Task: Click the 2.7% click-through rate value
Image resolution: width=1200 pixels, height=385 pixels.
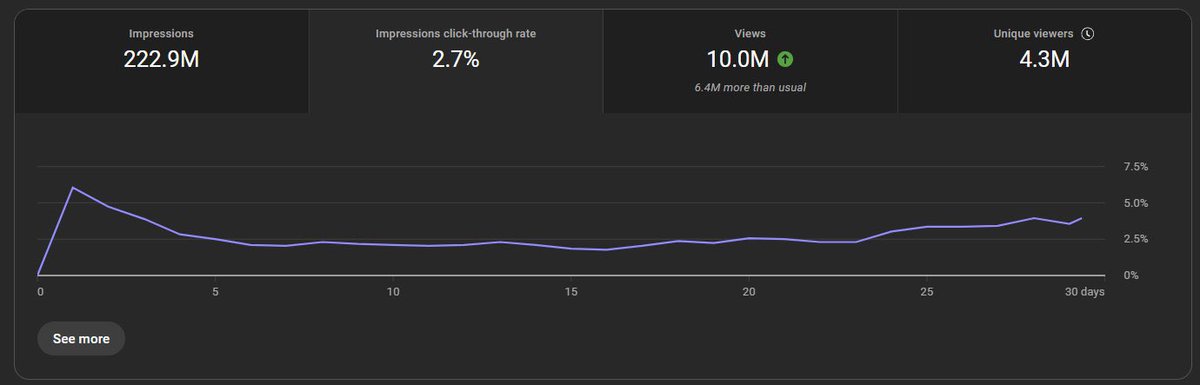Action: pyautogui.click(x=455, y=59)
